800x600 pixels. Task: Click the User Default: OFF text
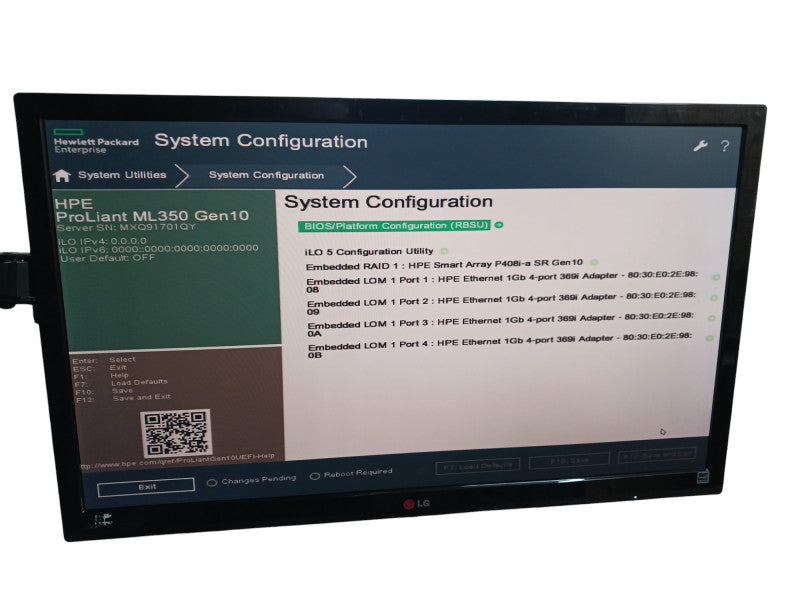108,258
